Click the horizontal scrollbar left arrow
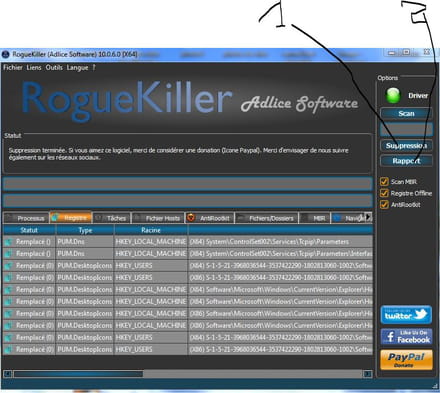Screen dimensions: 440x393 tap(8, 374)
